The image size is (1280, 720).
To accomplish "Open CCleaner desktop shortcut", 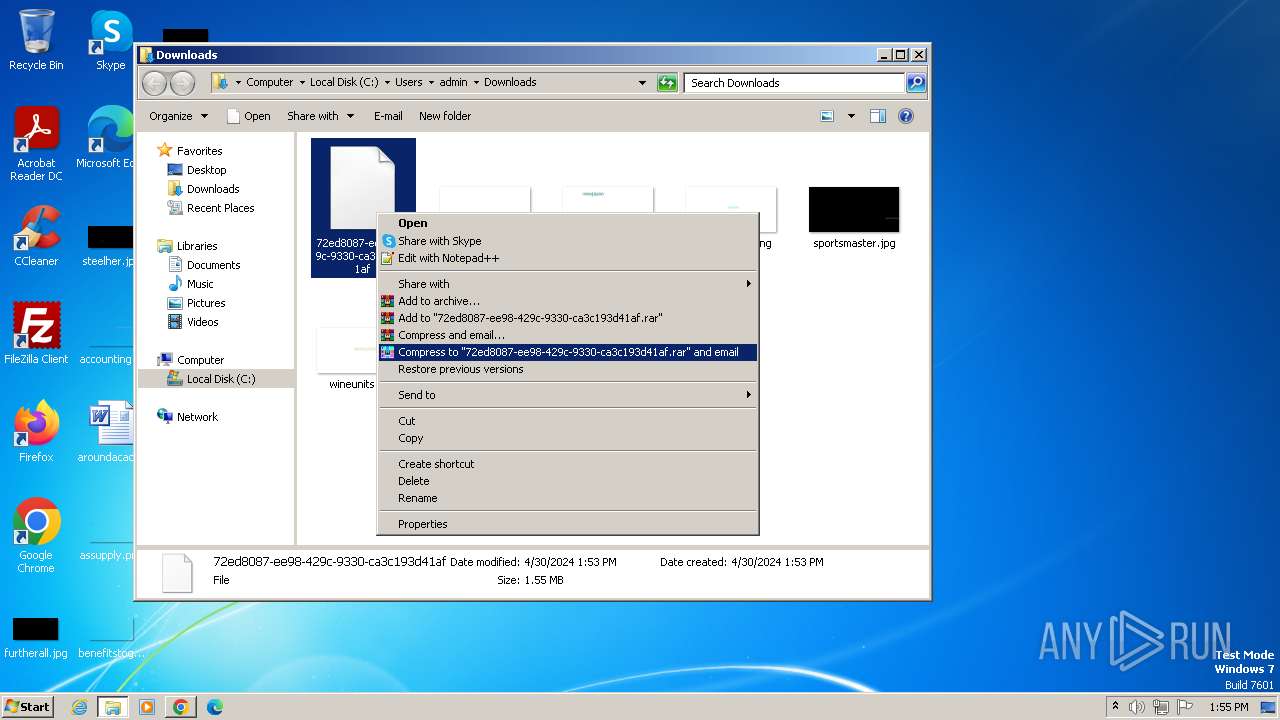I will coord(36,236).
